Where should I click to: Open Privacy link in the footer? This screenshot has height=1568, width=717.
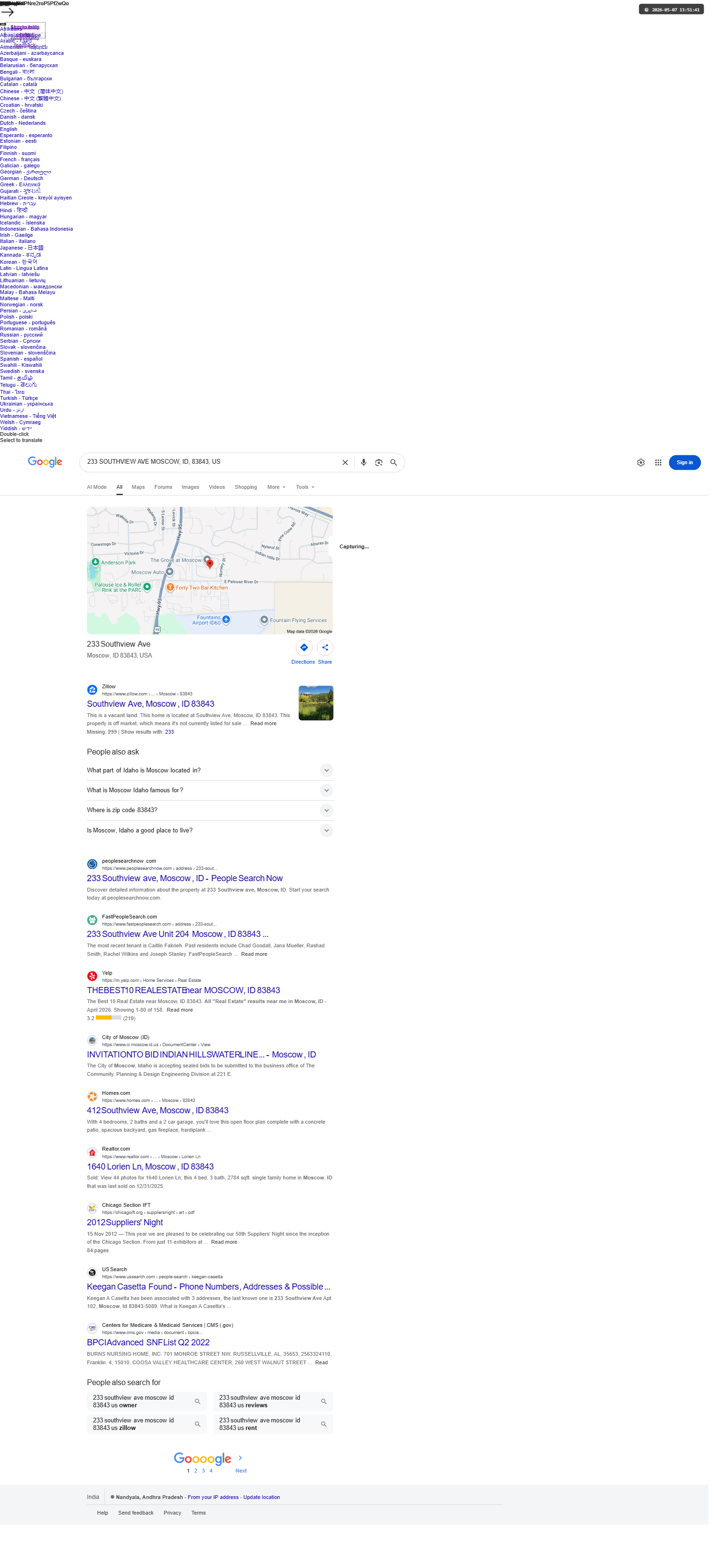point(172,1513)
